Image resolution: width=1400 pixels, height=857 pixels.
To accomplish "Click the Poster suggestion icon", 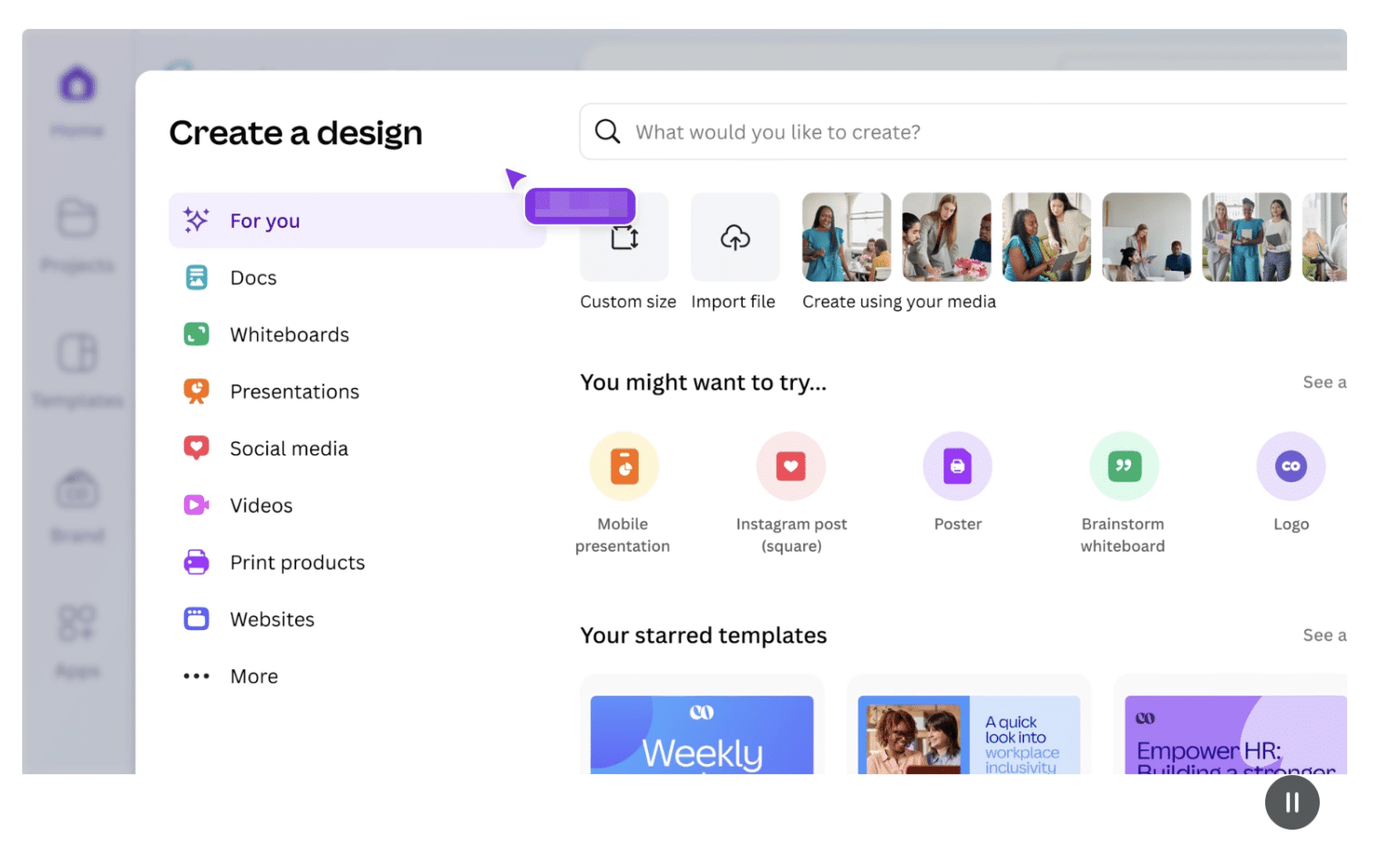I will pos(957,465).
